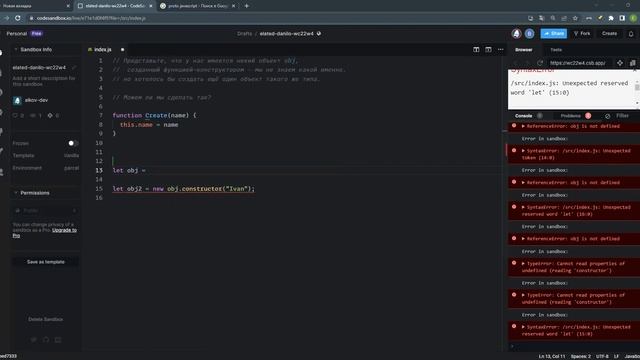The image size is (640, 360).
Task: Fork this sandbox
Action: click(x=582, y=33)
